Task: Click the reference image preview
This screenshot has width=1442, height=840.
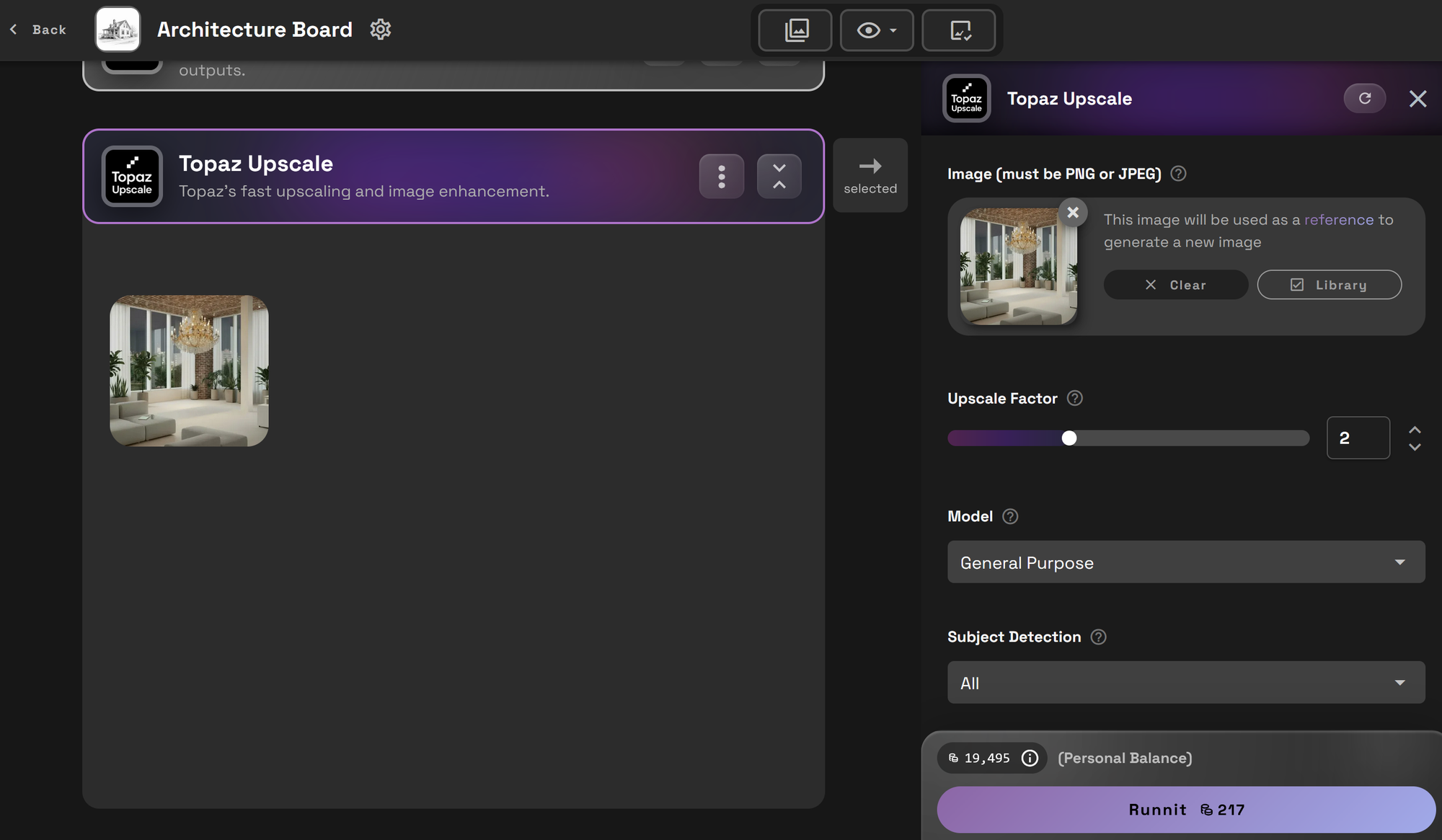Action: tap(1019, 267)
